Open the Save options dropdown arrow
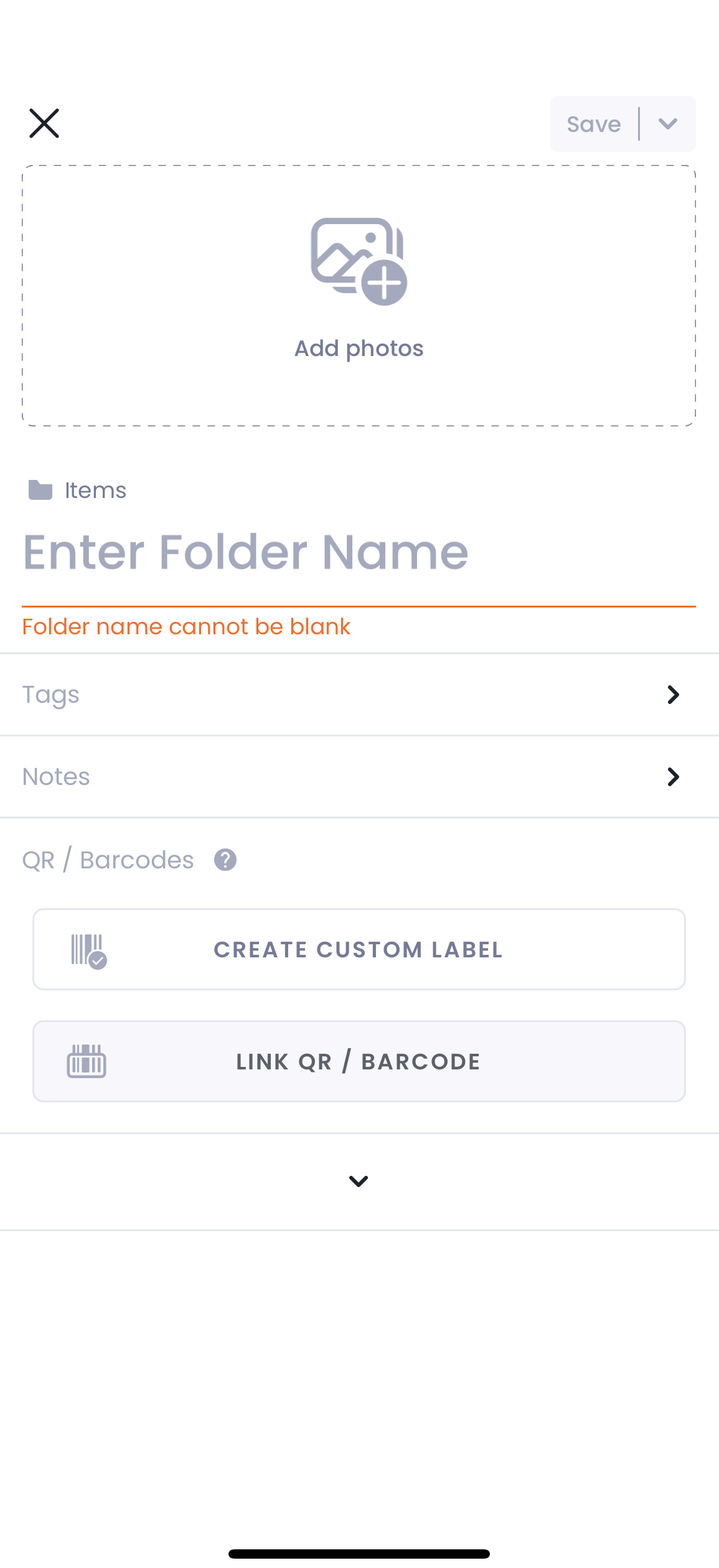Screen dimensions: 719x1568 click(x=668, y=124)
